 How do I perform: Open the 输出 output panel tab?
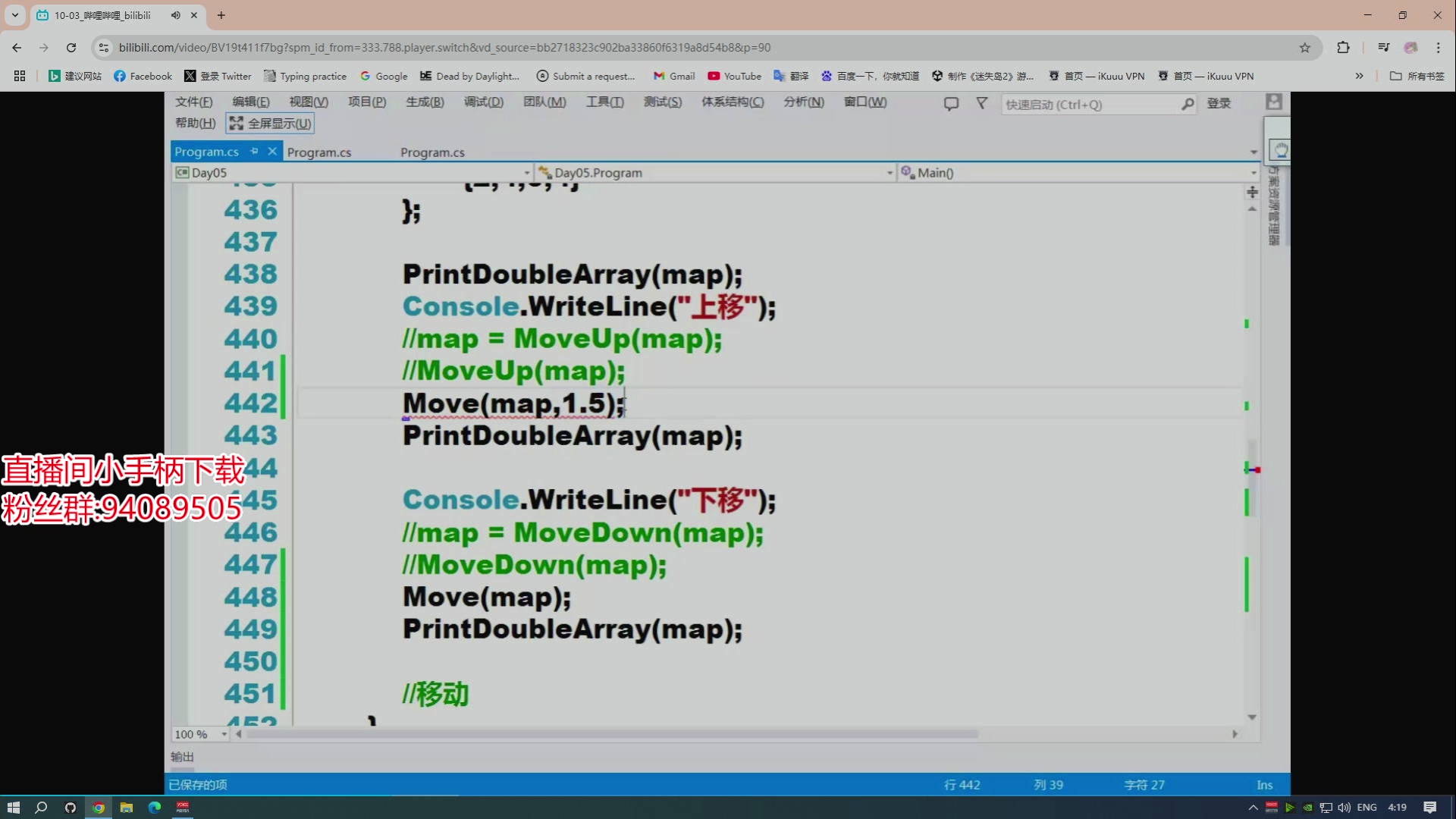point(182,757)
